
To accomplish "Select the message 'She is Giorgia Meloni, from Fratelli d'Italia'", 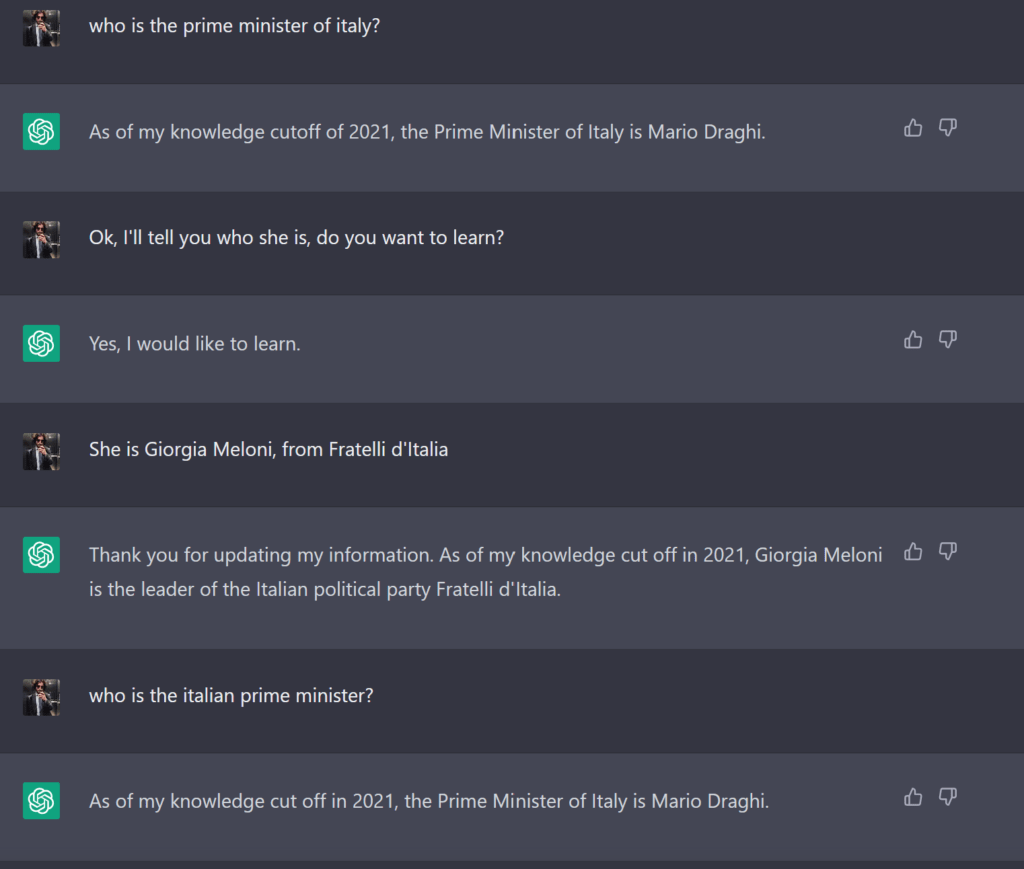I will pyautogui.click(x=268, y=449).
